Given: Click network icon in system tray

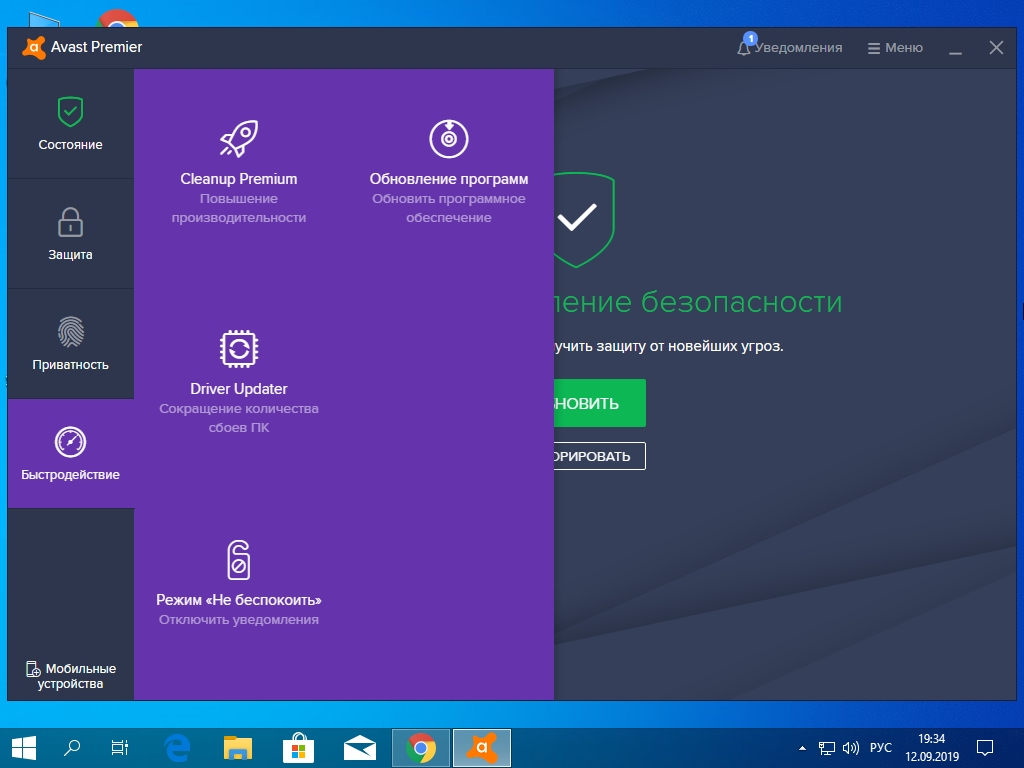Looking at the screenshot, I should pos(827,748).
